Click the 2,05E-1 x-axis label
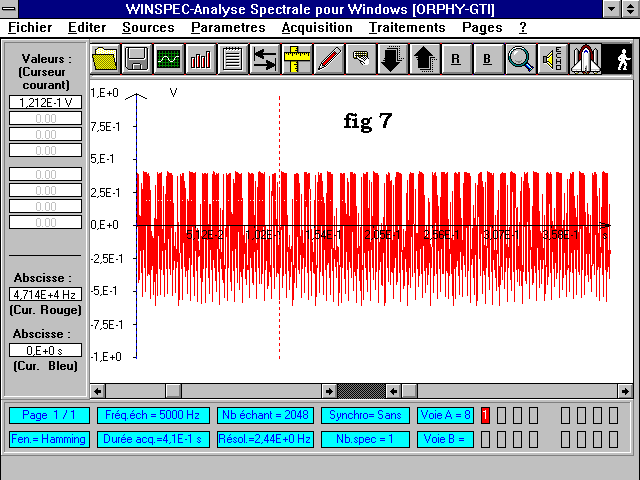Viewport: 640px width, 480px height. [x=382, y=235]
